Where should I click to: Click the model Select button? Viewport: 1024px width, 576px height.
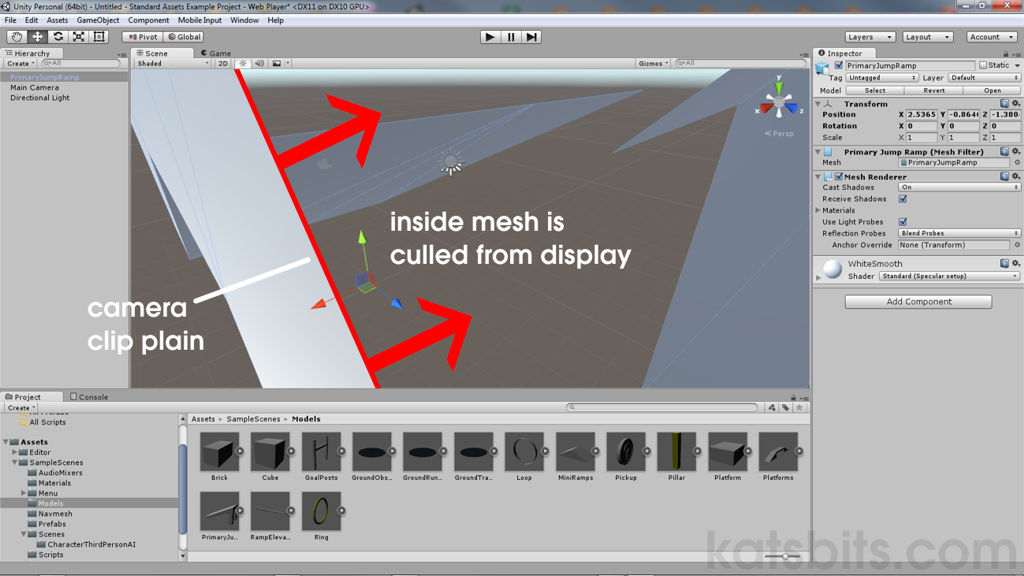pos(875,91)
